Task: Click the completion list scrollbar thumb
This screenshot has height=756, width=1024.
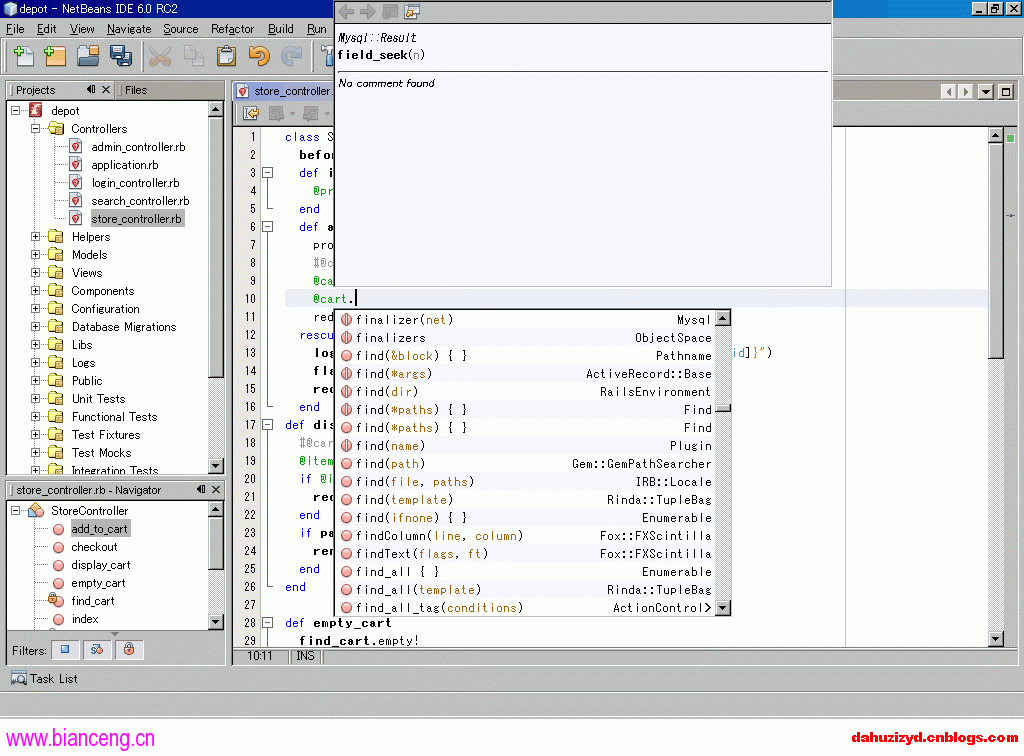Action: [x=723, y=409]
